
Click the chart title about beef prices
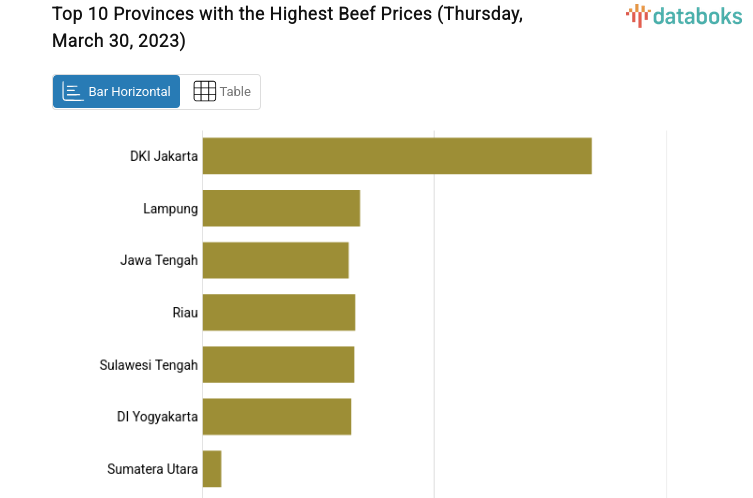[x=287, y=27]
